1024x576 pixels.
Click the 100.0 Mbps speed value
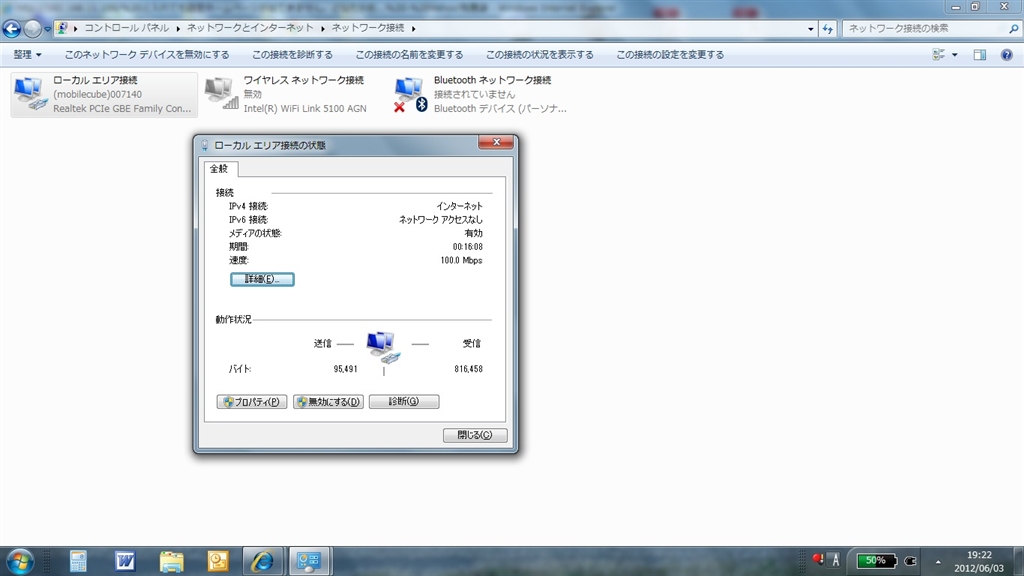461,261
